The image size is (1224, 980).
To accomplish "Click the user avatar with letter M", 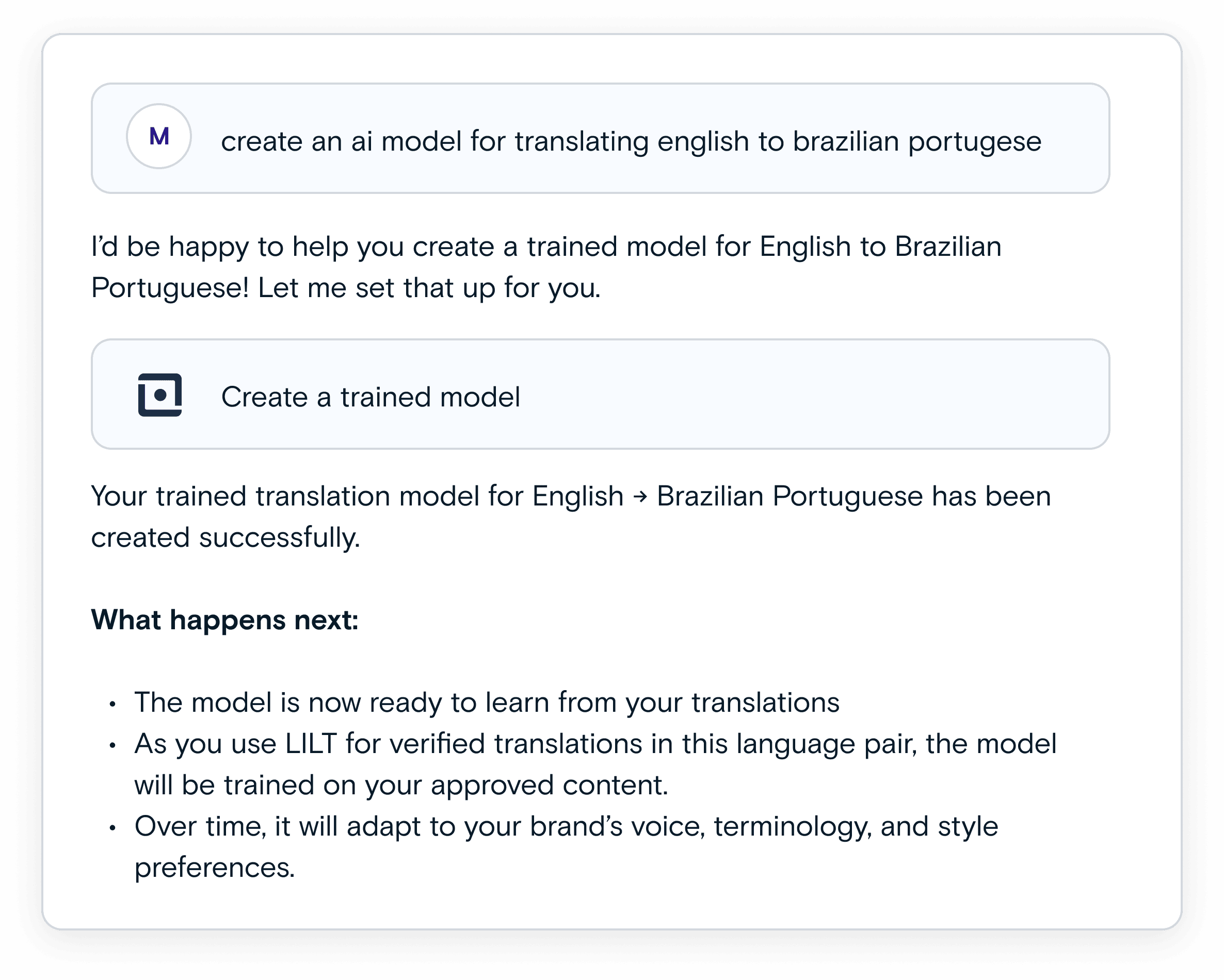I will click(159, 136).
